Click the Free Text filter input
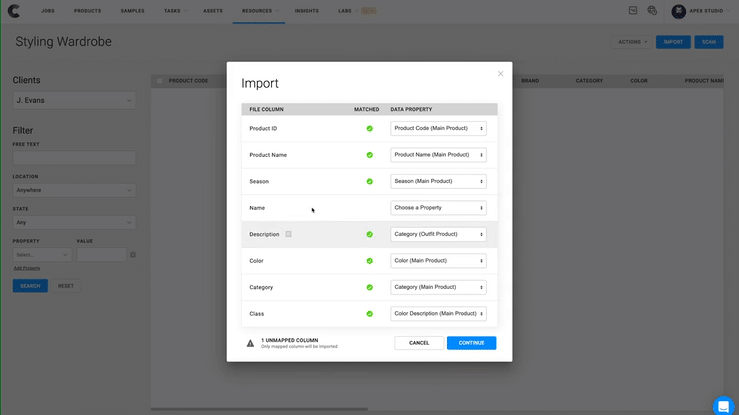The image size is (739, 415). click(x=73, y=158)
